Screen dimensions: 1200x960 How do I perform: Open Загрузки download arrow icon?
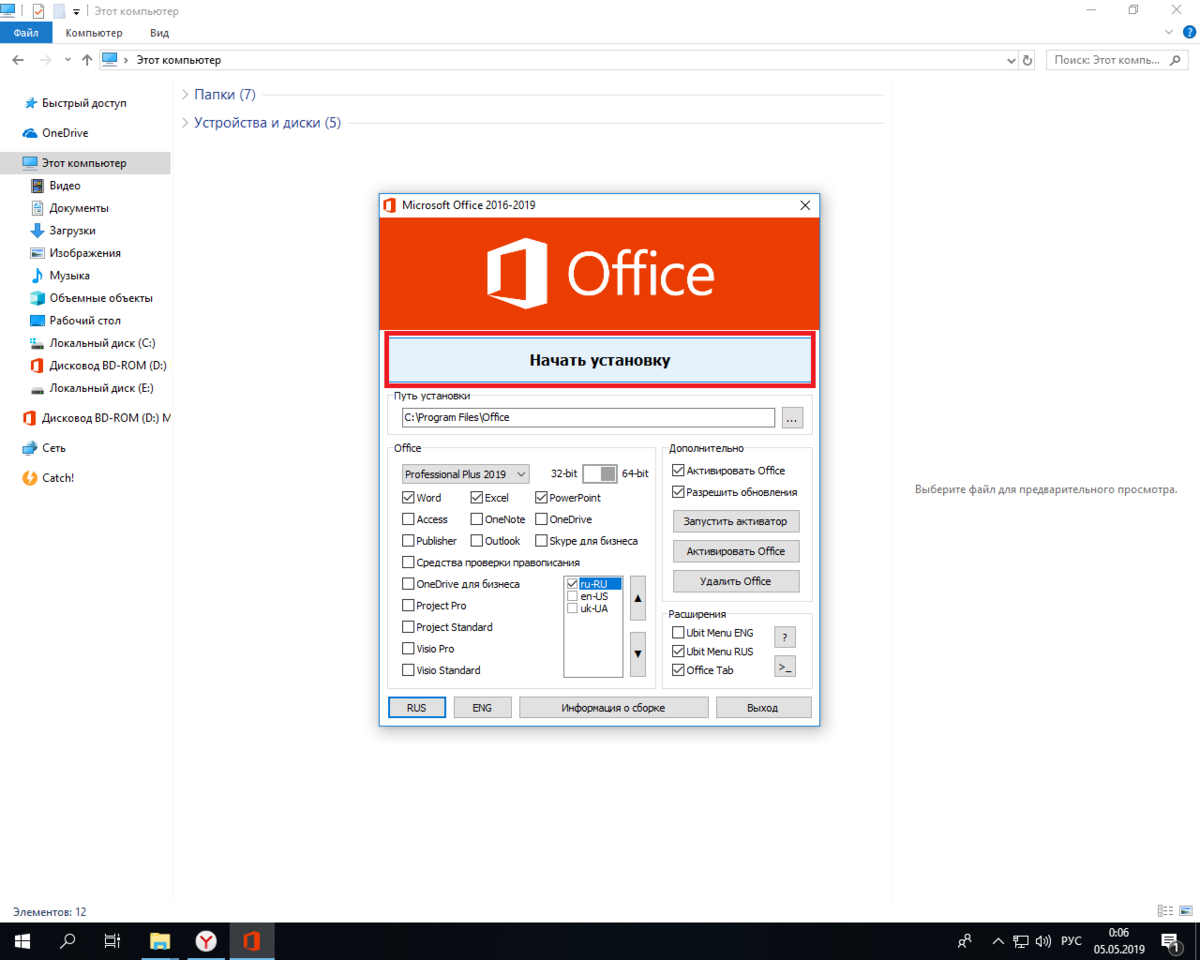[x=38, y=230]
